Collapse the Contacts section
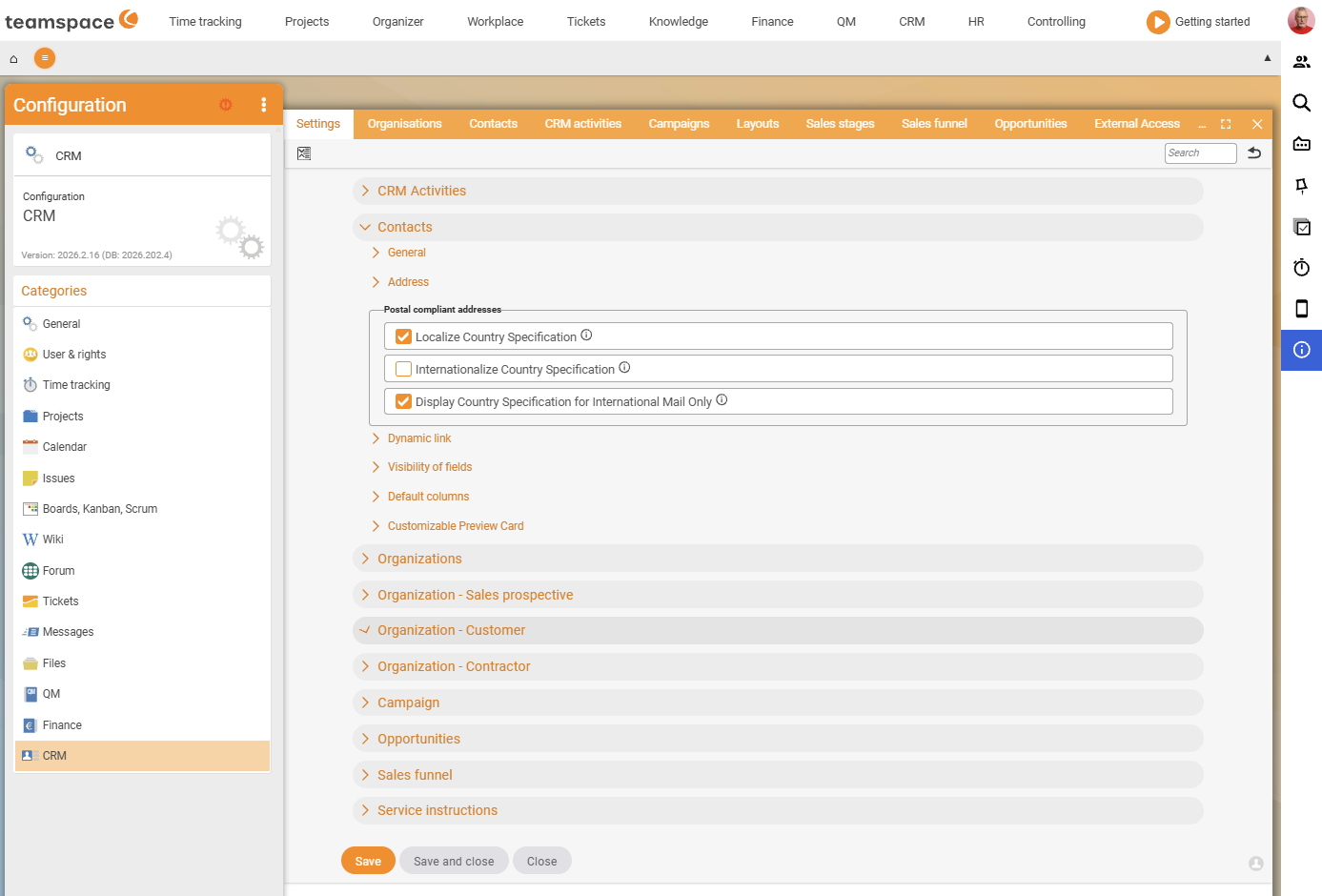The image size is (1322, 896). click(778, 227)
